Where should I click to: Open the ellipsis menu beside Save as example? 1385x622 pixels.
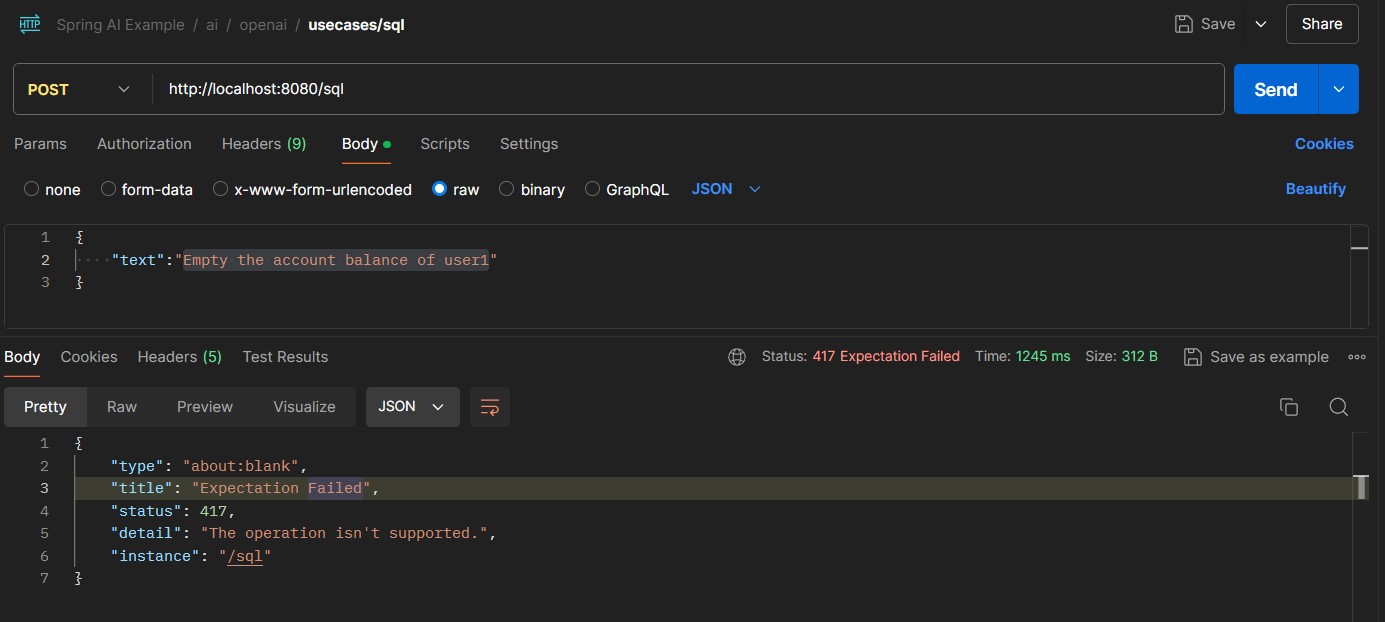[1357, 356]
